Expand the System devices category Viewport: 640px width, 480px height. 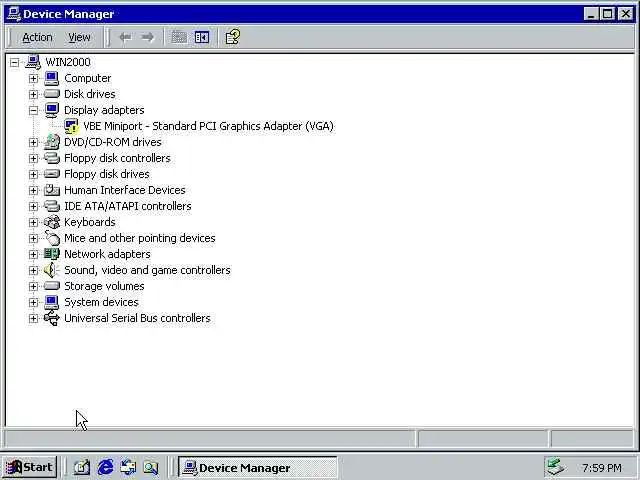[33, 302]
